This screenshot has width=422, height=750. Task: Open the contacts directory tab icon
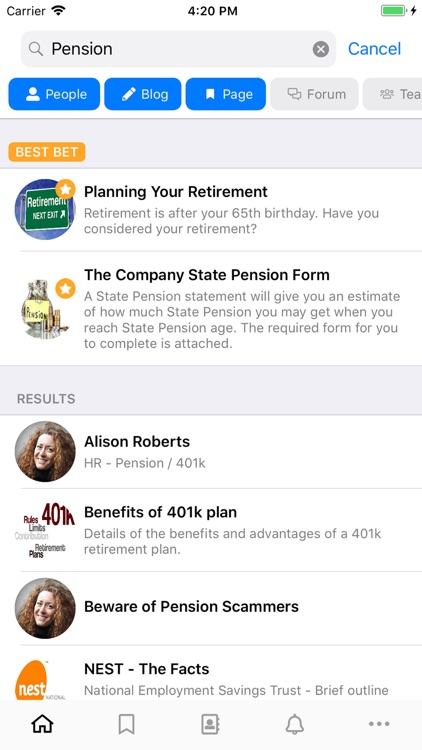(x=210, y=724)
